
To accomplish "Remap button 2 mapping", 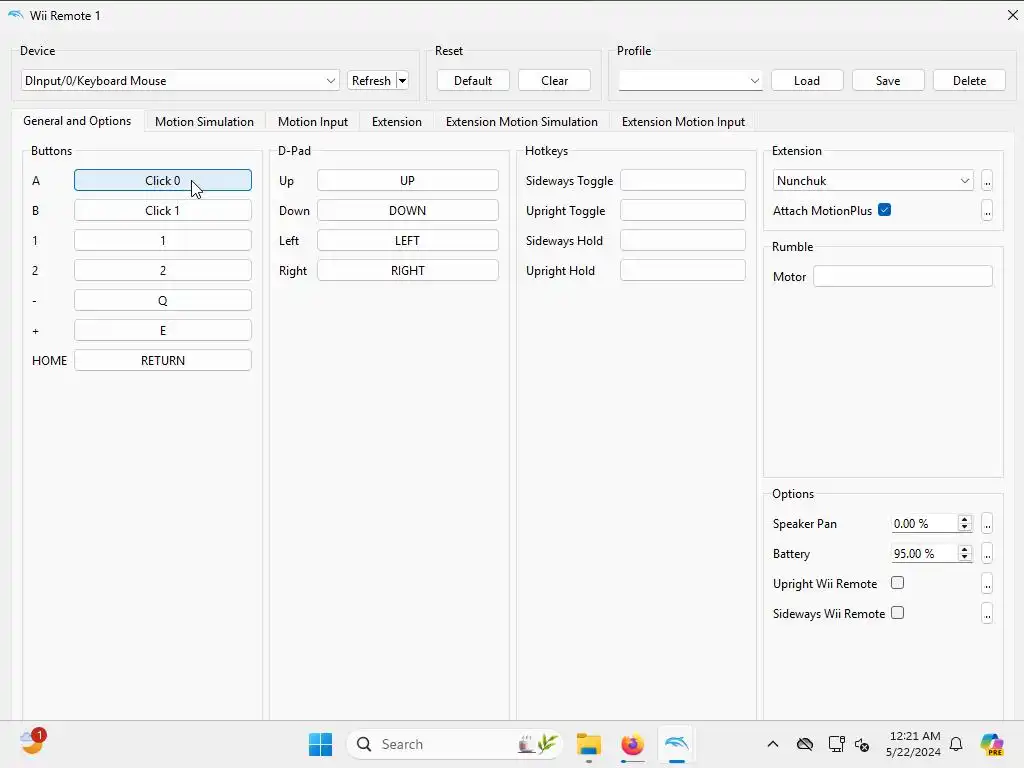I will (x=163, y=270).
